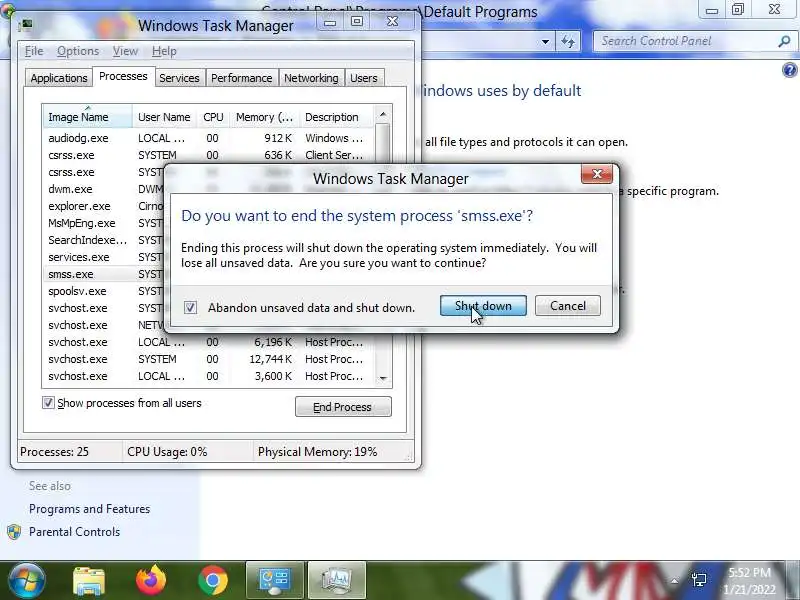Click CPU Usage: 0% in status bar
The height and width of the screenshot is (600, 800).
pyautogui.click(x=167, y=452)
